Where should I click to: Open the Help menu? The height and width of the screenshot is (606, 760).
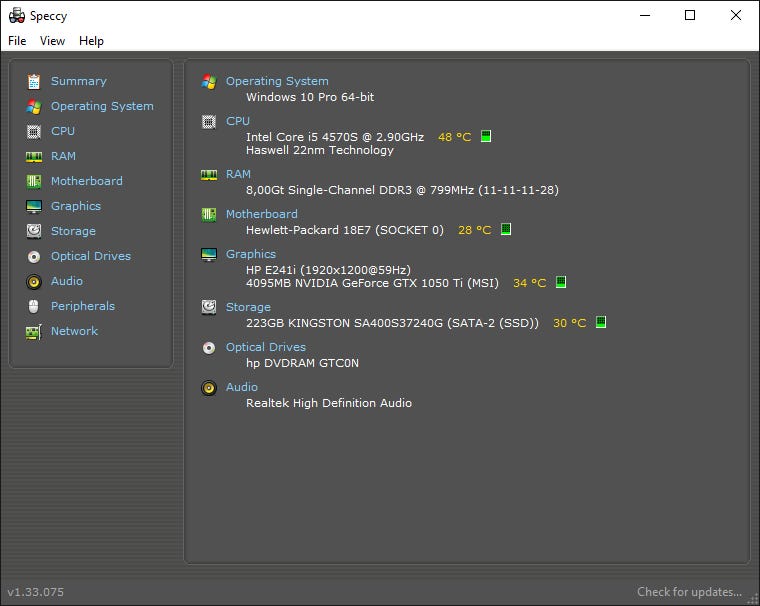[x=91, y=41]
